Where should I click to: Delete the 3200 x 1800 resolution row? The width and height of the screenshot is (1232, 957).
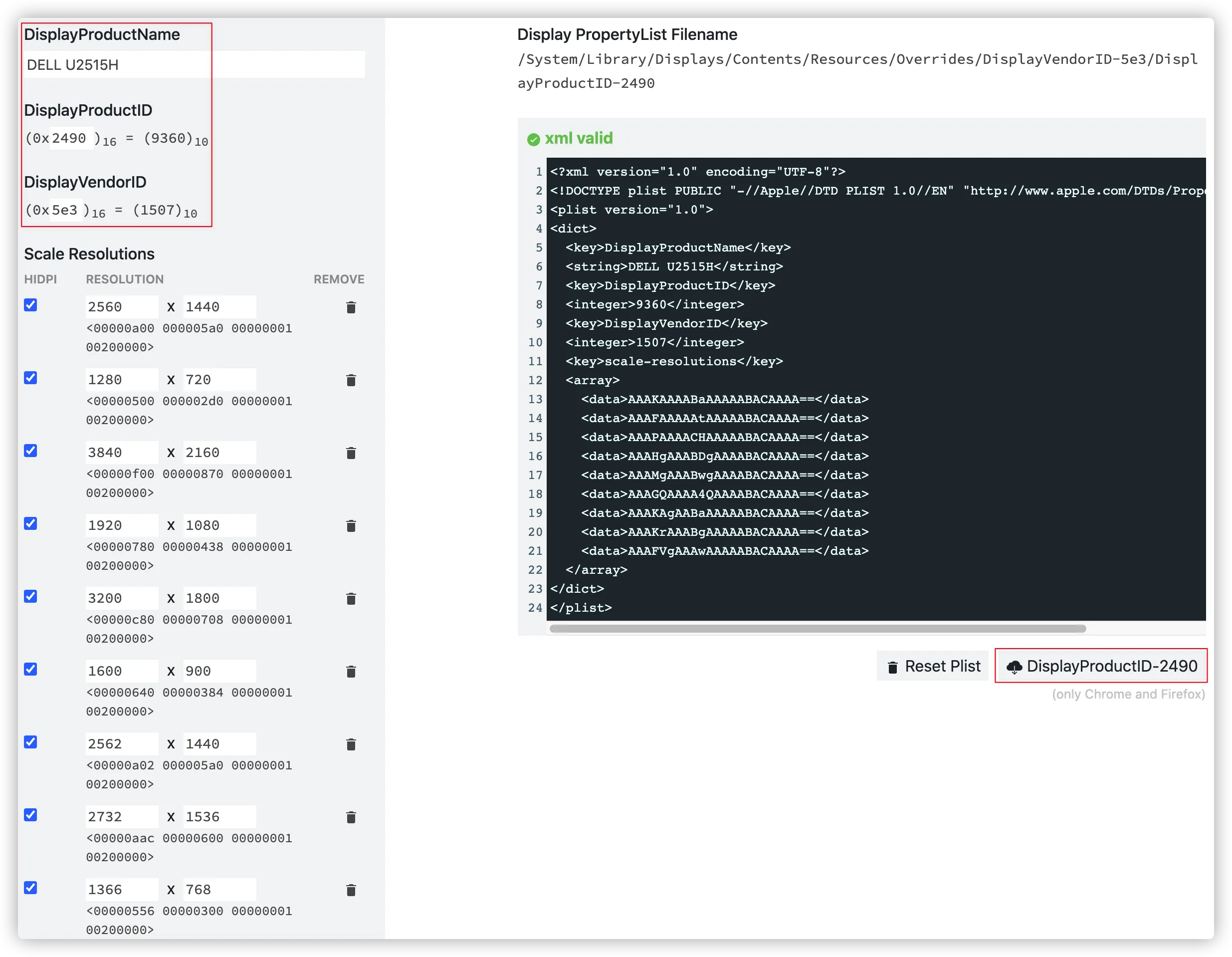(351, 598)
